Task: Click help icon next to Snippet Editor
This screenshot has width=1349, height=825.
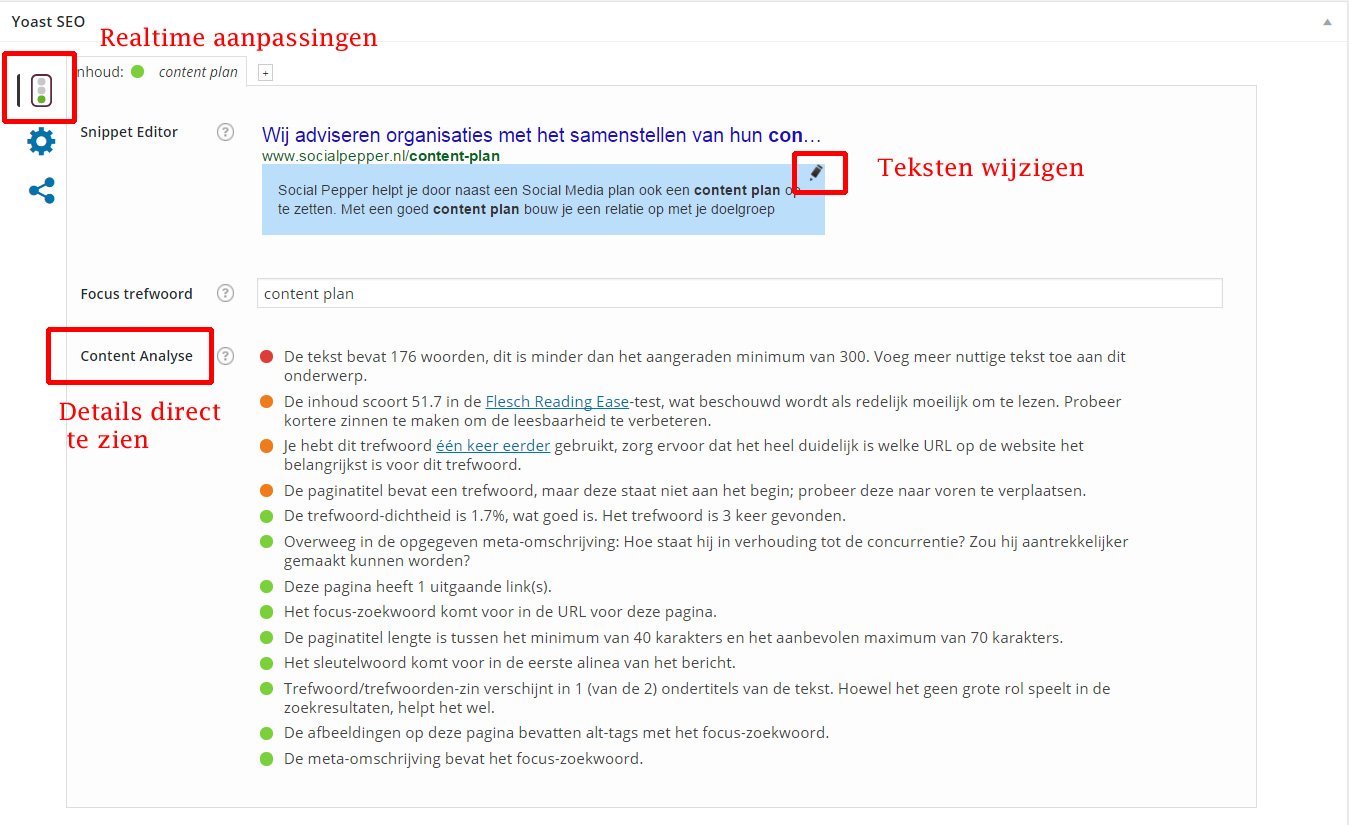Action: pyautogui.click(x=226, y=132)
